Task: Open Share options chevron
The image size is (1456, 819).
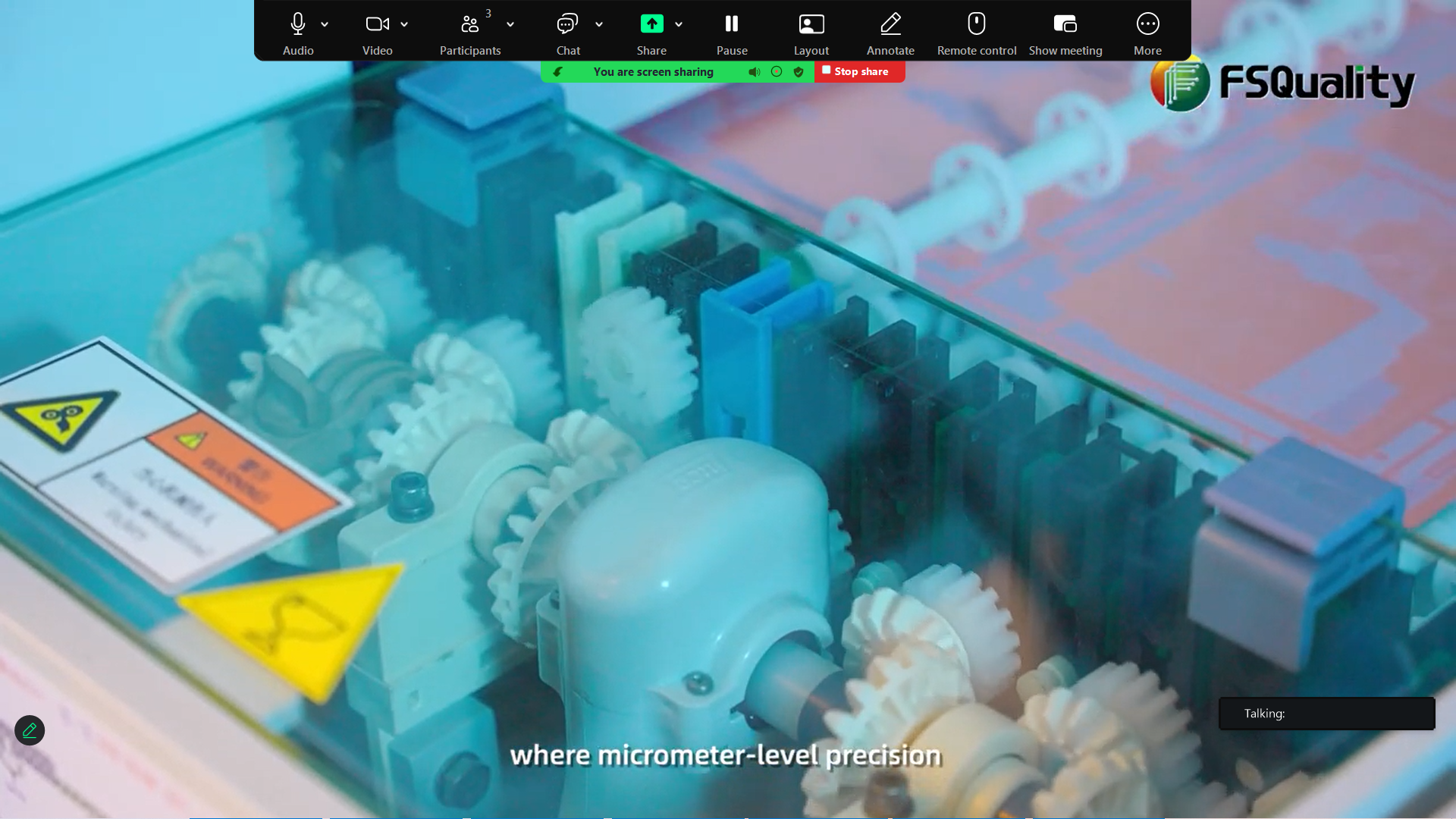Action: coord(679,24)
